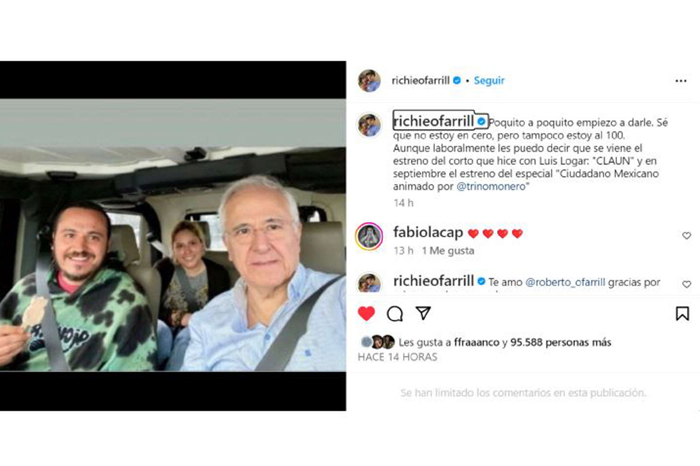View '1 Me gusta' on fabiolacap comment
This screenshot has height=466, width=700.
pyautogui.click(x=448, y=251)
